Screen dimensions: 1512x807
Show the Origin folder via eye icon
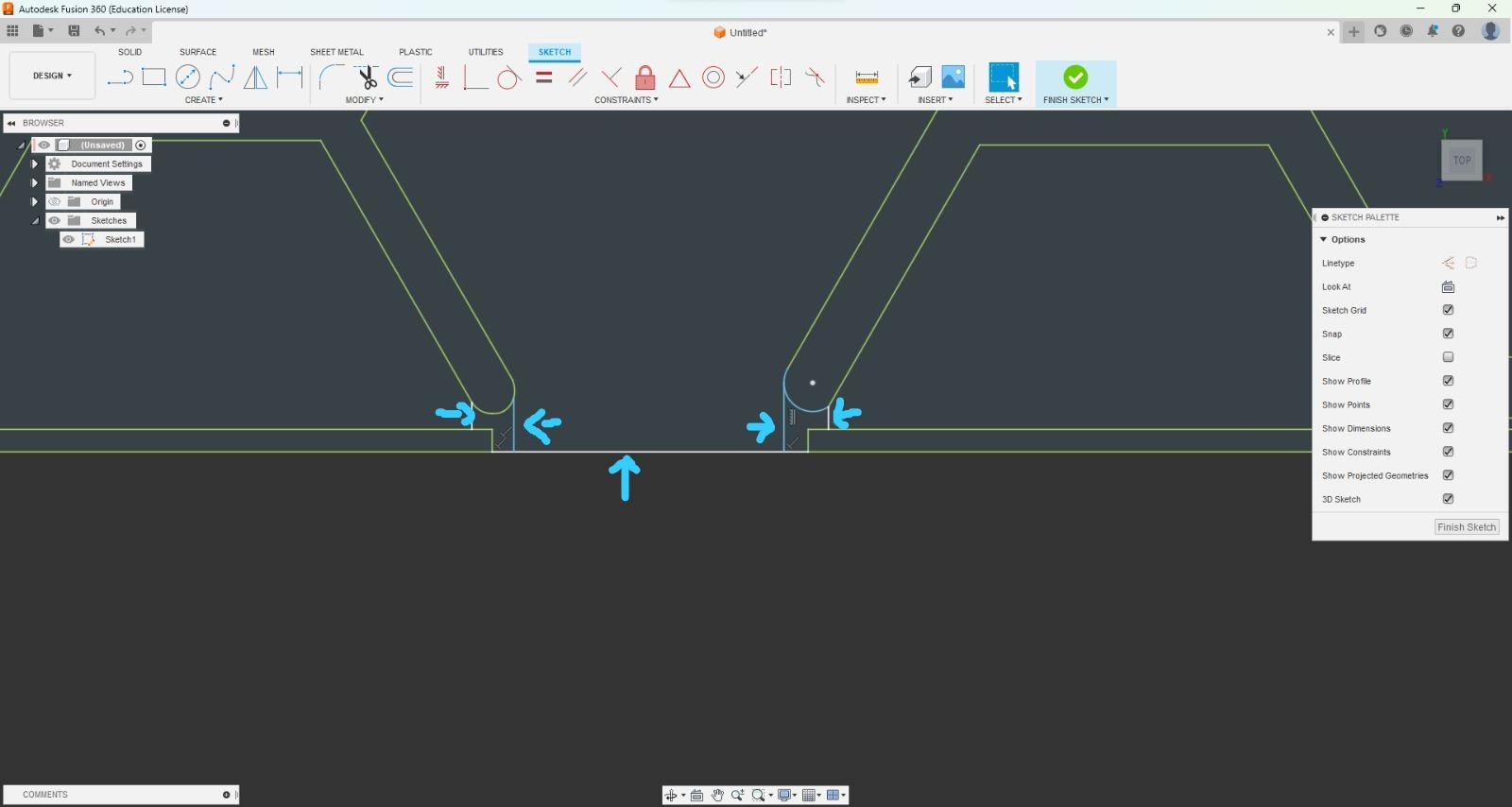(54, 202)
